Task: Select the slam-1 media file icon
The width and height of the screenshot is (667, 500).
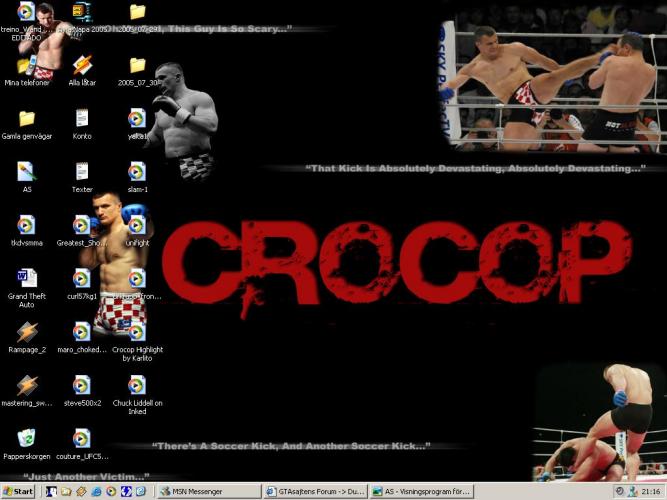Action: (x=137, y=171)
